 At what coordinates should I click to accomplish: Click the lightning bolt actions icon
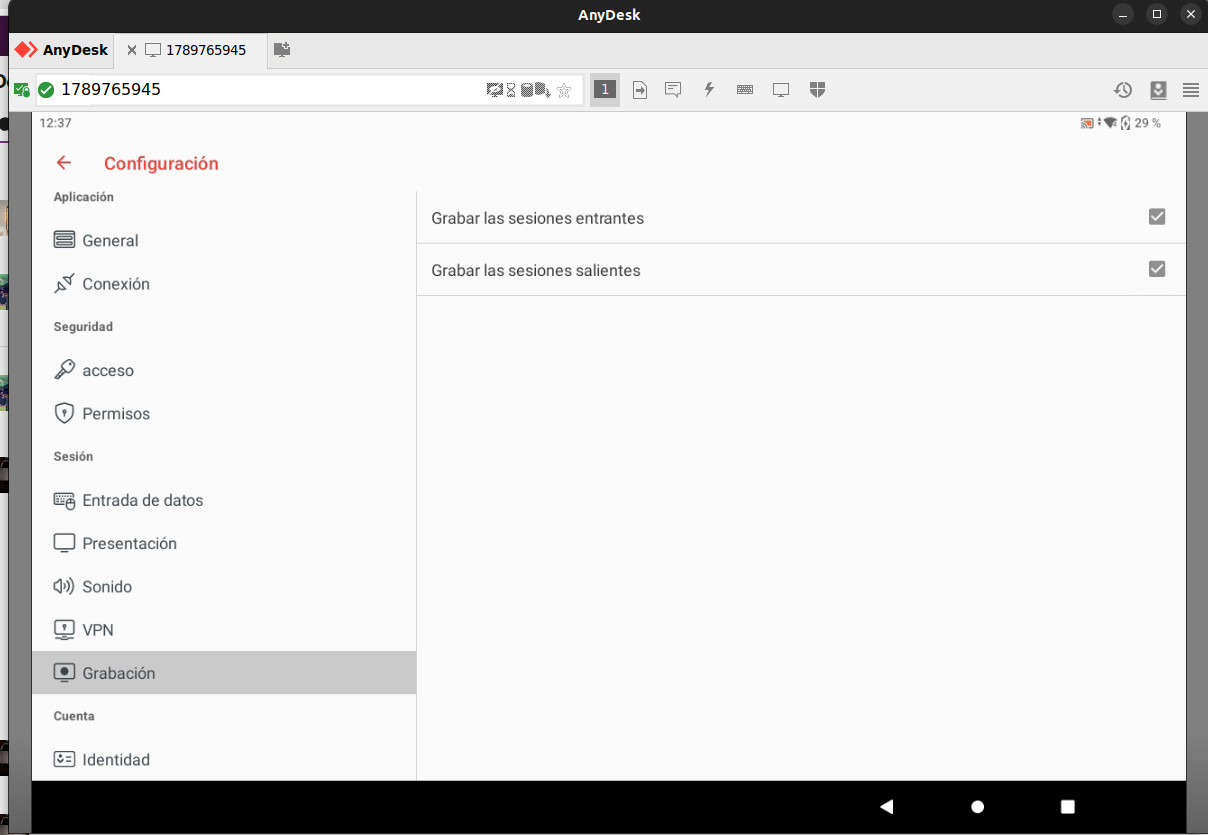pos(709,90)
